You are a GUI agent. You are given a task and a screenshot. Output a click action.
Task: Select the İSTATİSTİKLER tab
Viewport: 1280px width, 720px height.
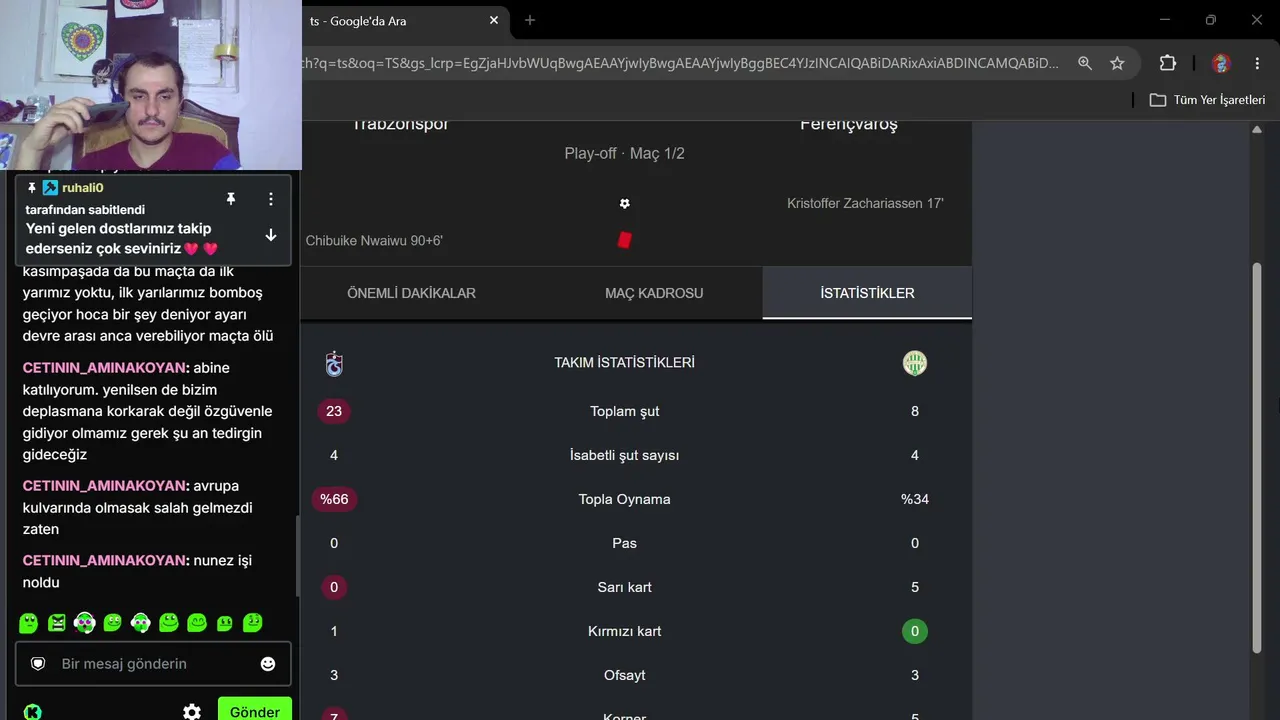point(867,293)
